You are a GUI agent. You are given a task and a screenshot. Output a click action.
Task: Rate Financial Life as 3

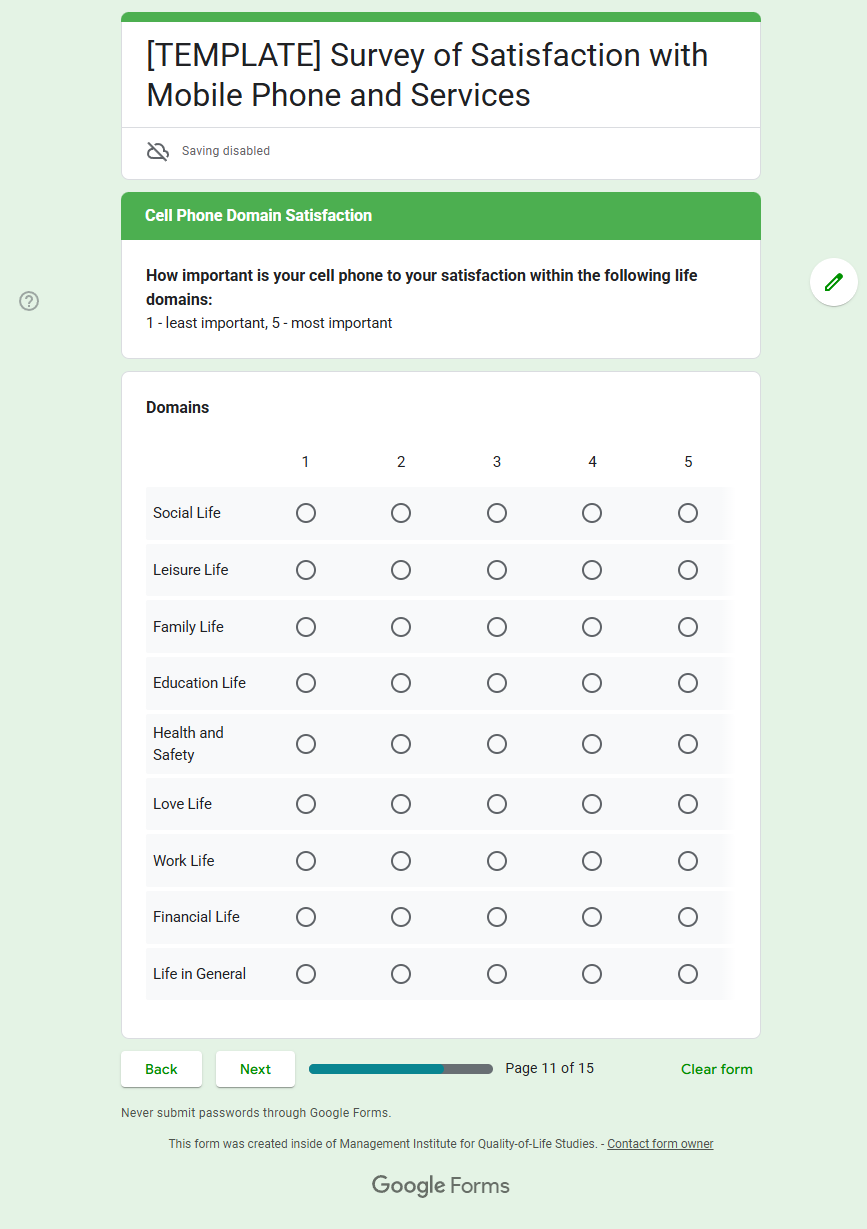click(x=497, y=917)
